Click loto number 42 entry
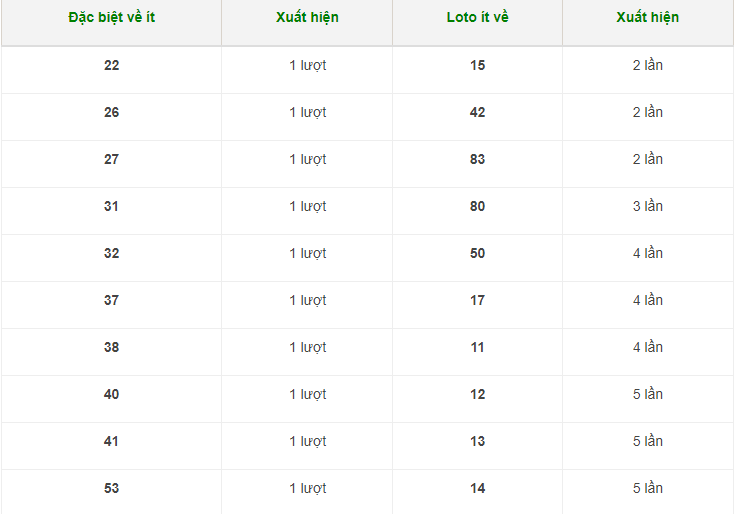Screen dimensions: 735x514 click(x=477, y=112)
